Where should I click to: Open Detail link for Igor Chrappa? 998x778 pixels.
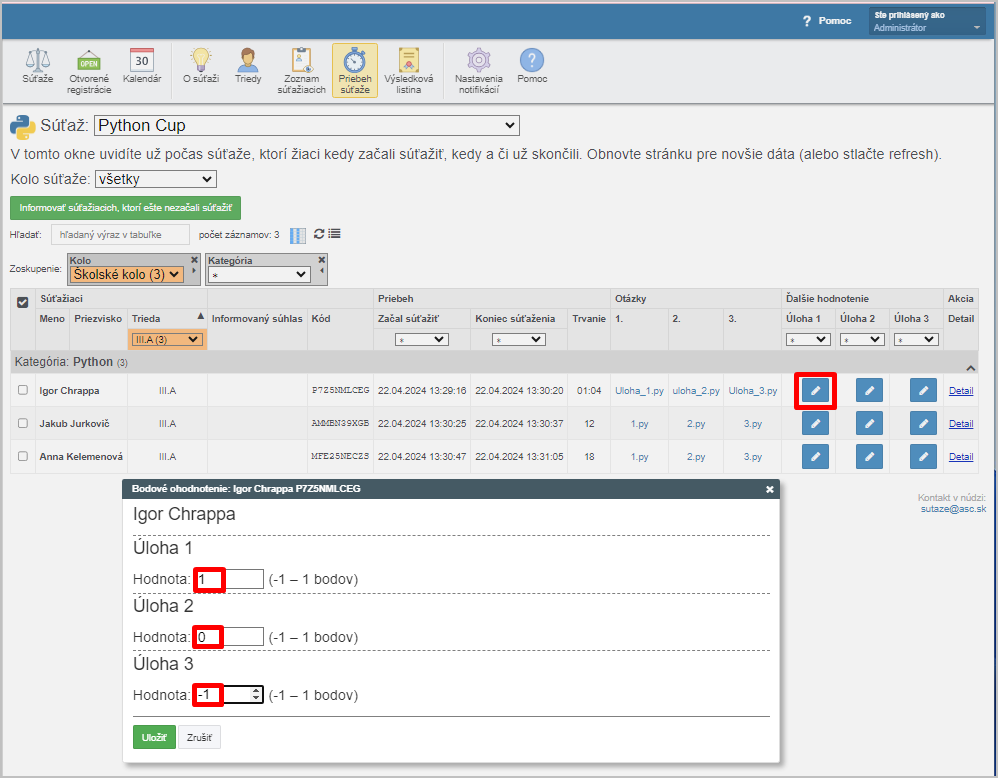(961, 391)
